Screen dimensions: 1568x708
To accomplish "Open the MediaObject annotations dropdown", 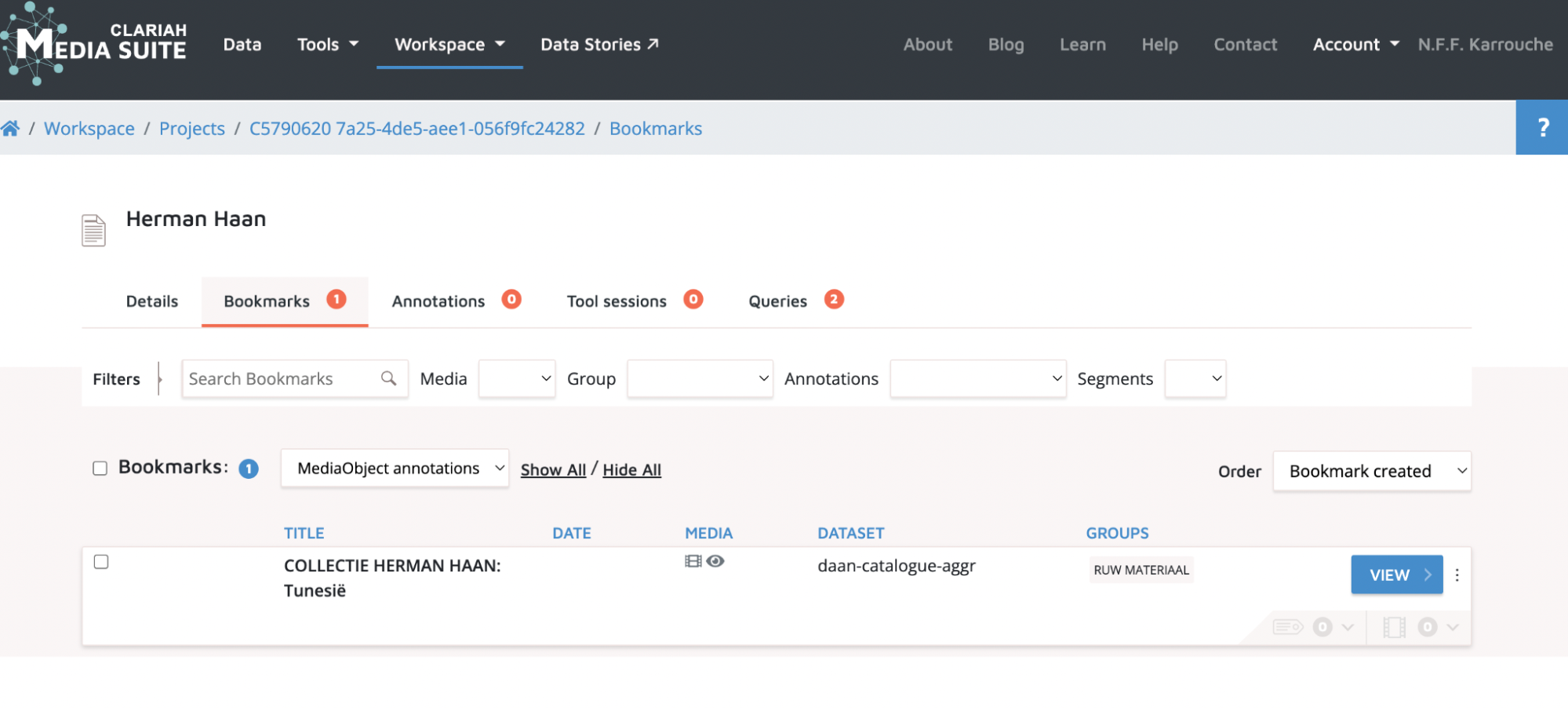I will point(395,469).
